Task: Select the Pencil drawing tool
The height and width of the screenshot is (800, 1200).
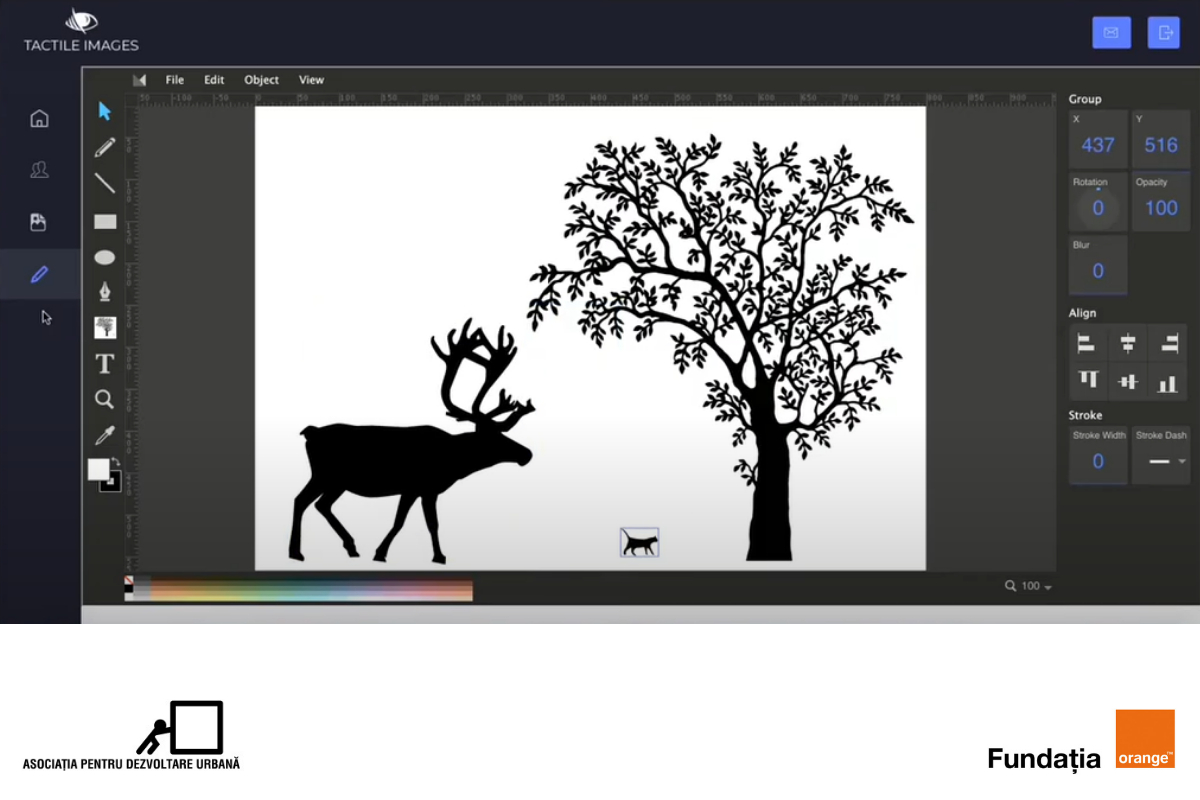Action: (104, 147)
